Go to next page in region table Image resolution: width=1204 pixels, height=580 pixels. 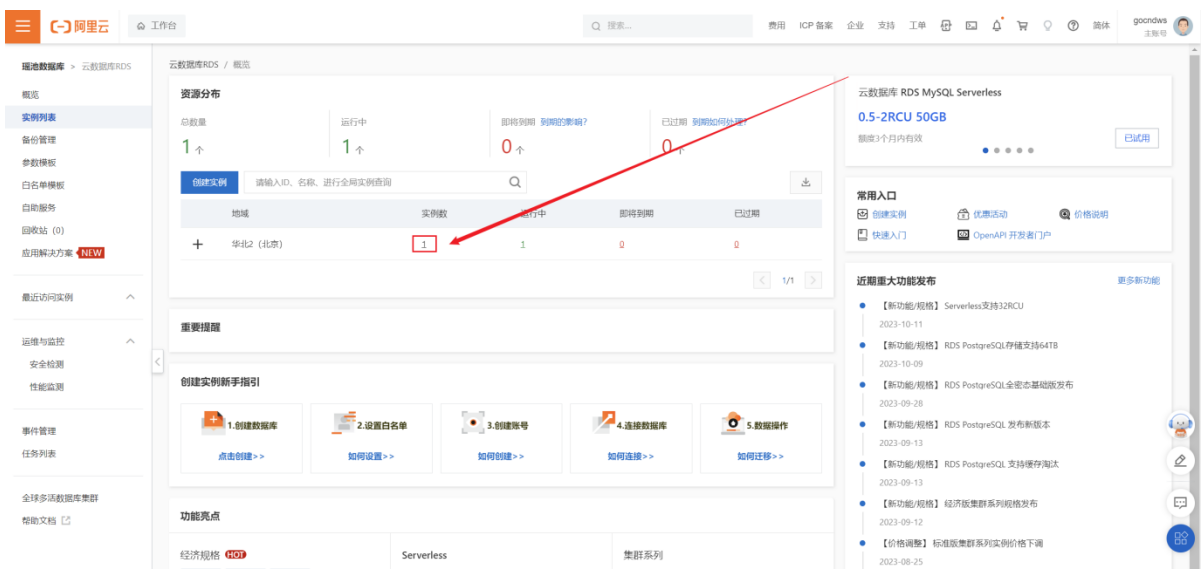(813, 281)
